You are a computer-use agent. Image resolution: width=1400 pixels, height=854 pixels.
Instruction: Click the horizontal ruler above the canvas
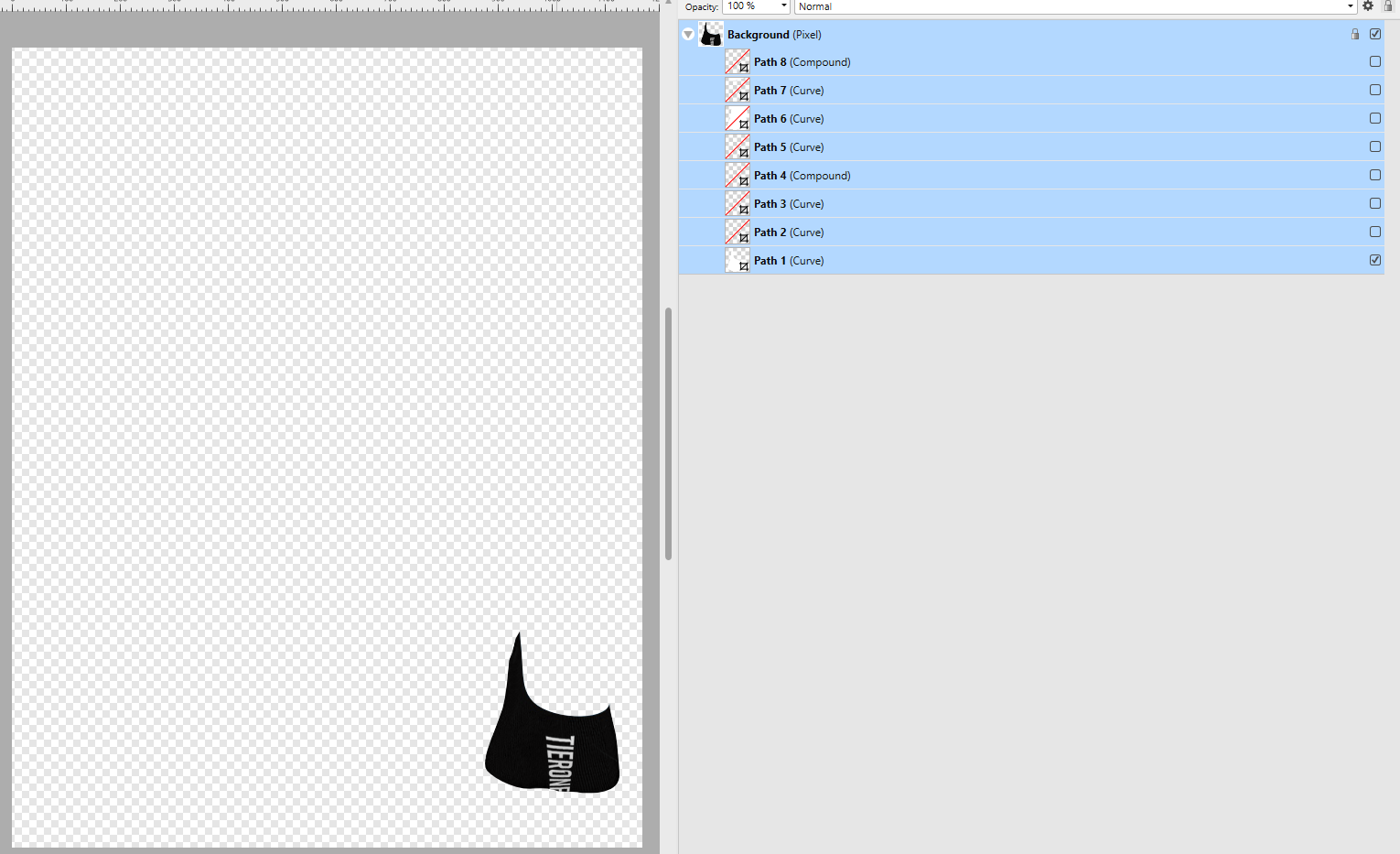(329, 5)
